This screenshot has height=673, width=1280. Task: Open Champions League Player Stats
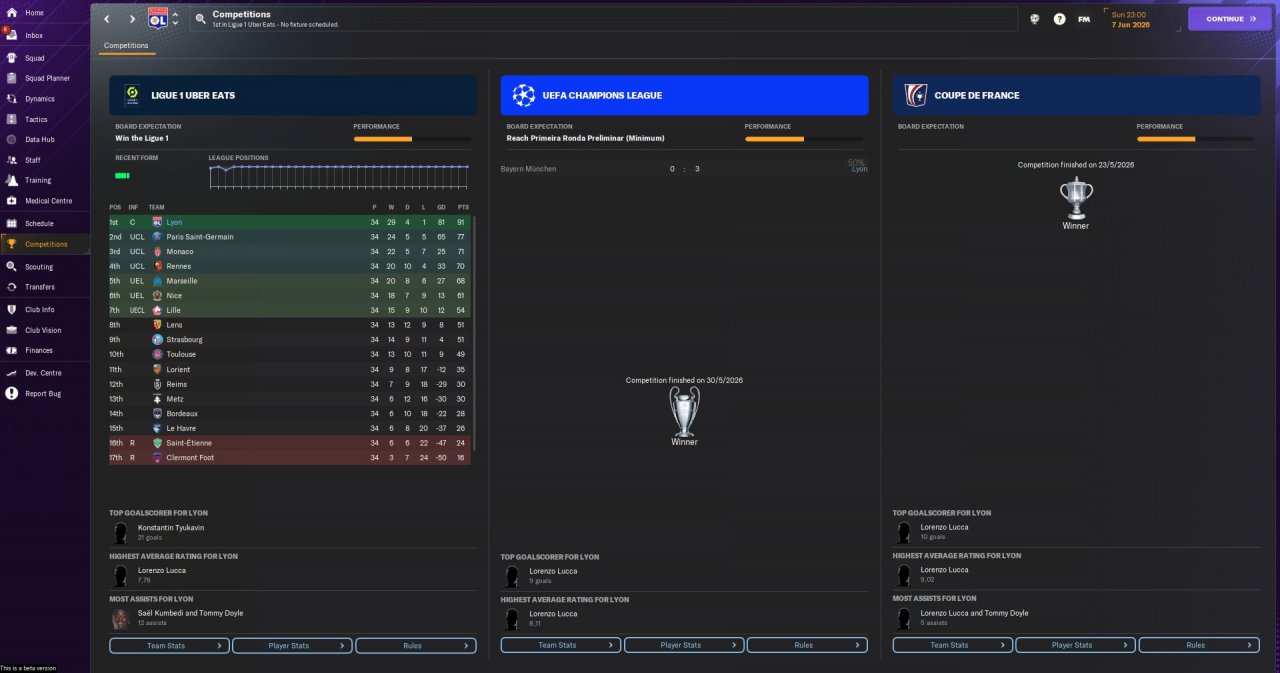coord(684,646)
